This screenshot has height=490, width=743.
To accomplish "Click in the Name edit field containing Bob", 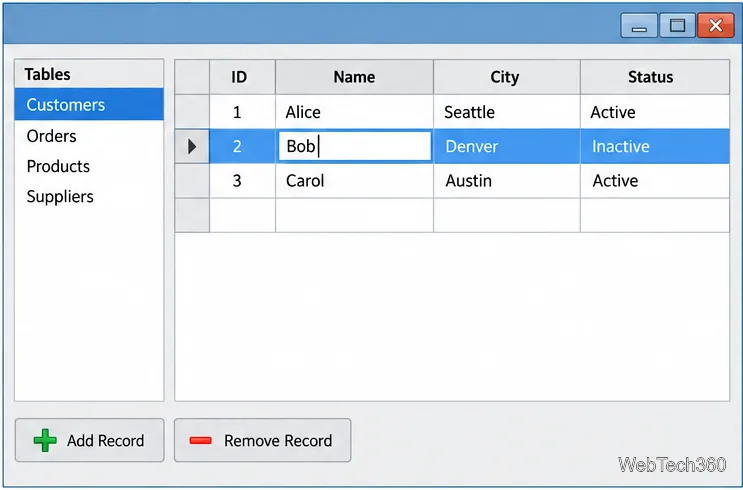I will point(354,146).
